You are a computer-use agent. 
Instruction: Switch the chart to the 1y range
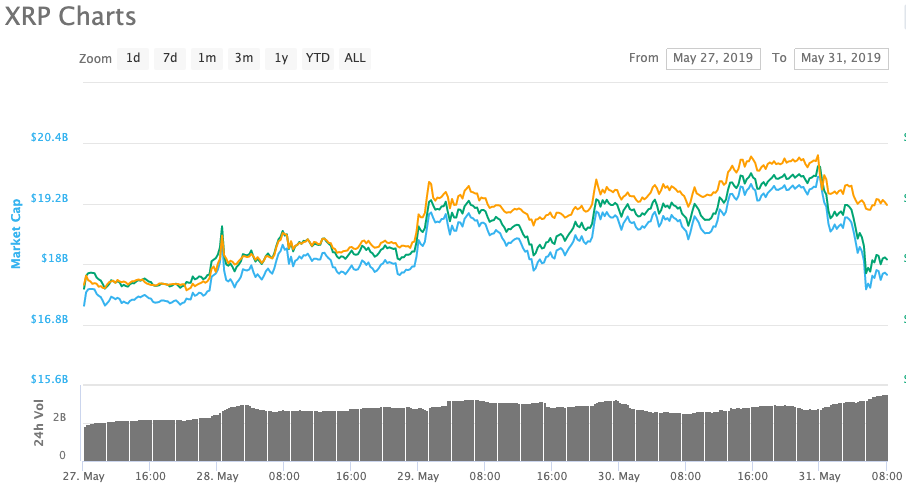point(281,58)
